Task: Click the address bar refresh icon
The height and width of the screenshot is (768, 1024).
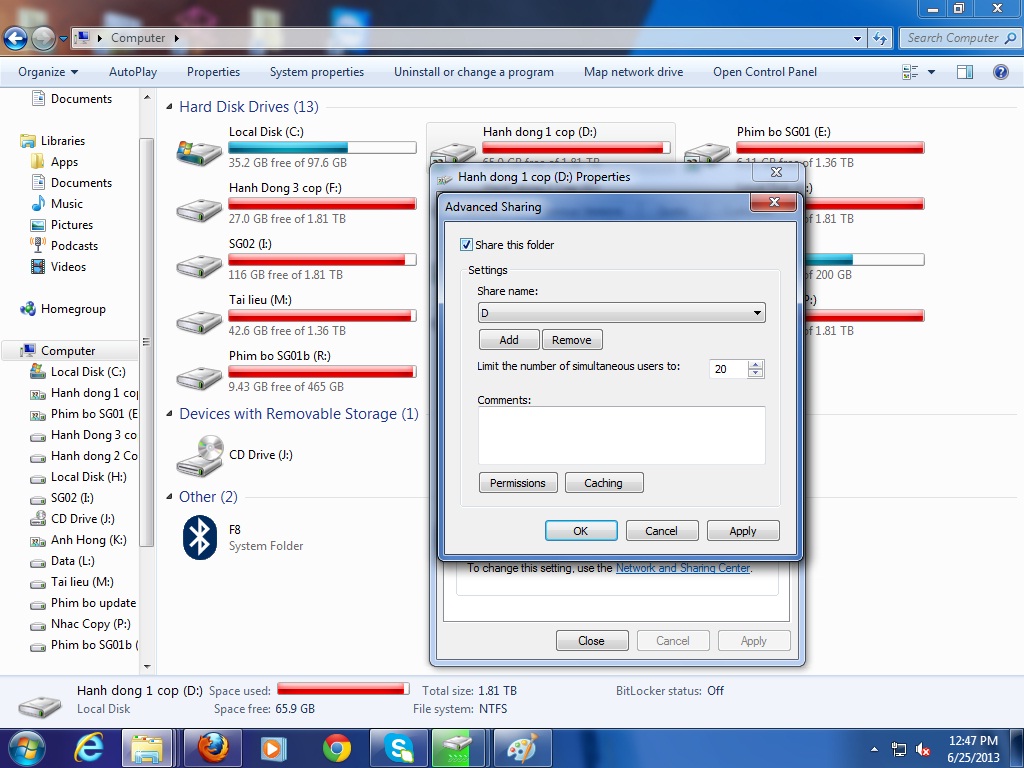Action: (x=880, y=39)
